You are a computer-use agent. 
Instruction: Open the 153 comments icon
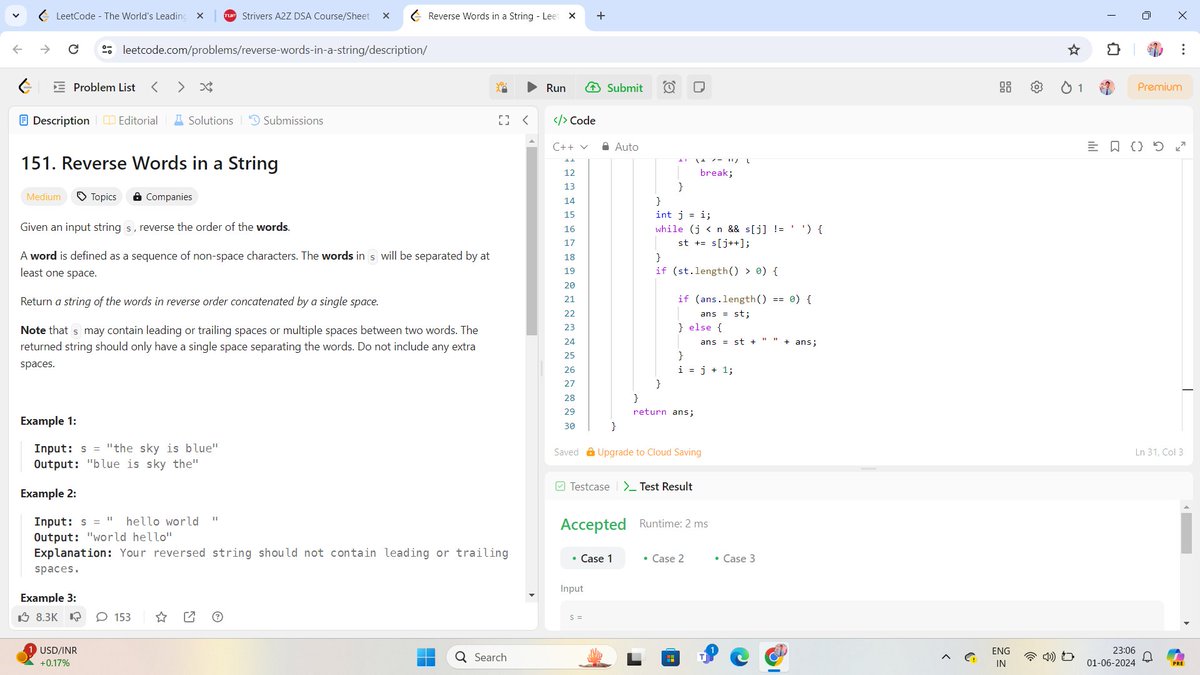coord(113,617)
